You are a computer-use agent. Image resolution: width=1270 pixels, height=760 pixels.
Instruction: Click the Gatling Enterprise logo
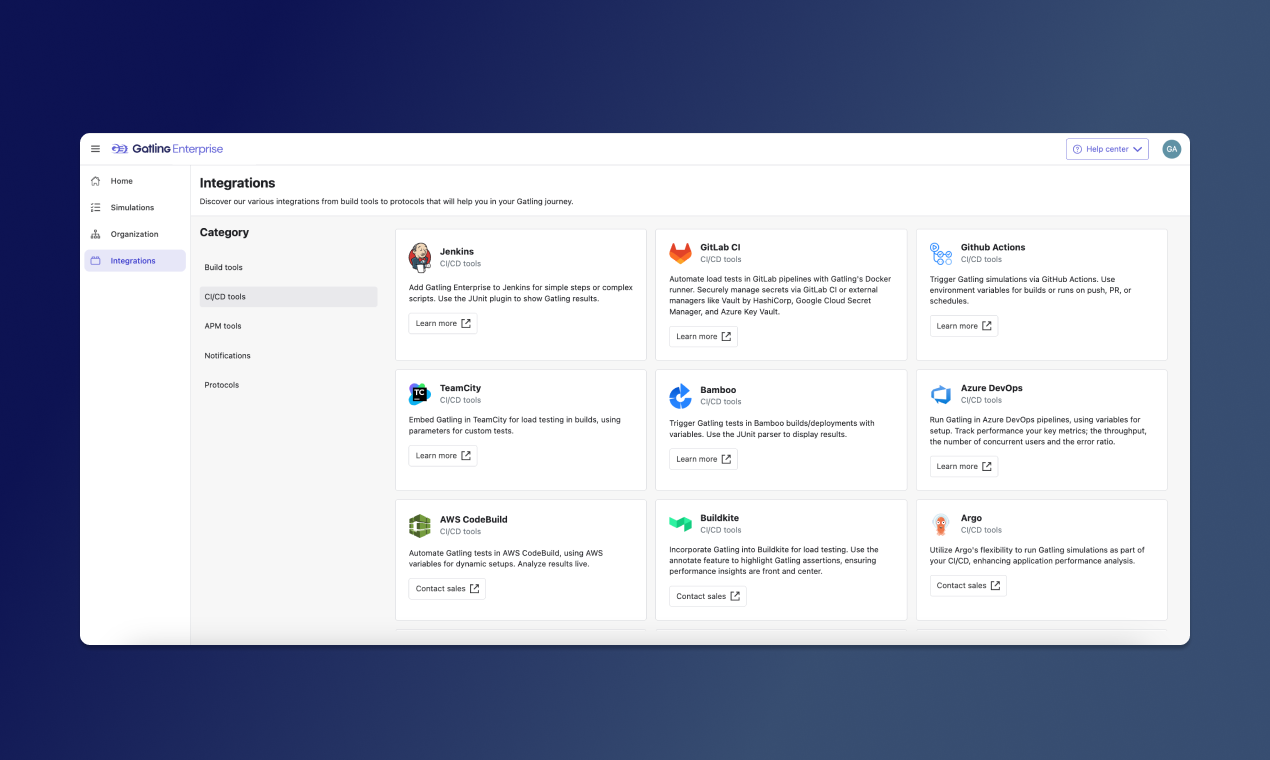[x=167, y=149]
